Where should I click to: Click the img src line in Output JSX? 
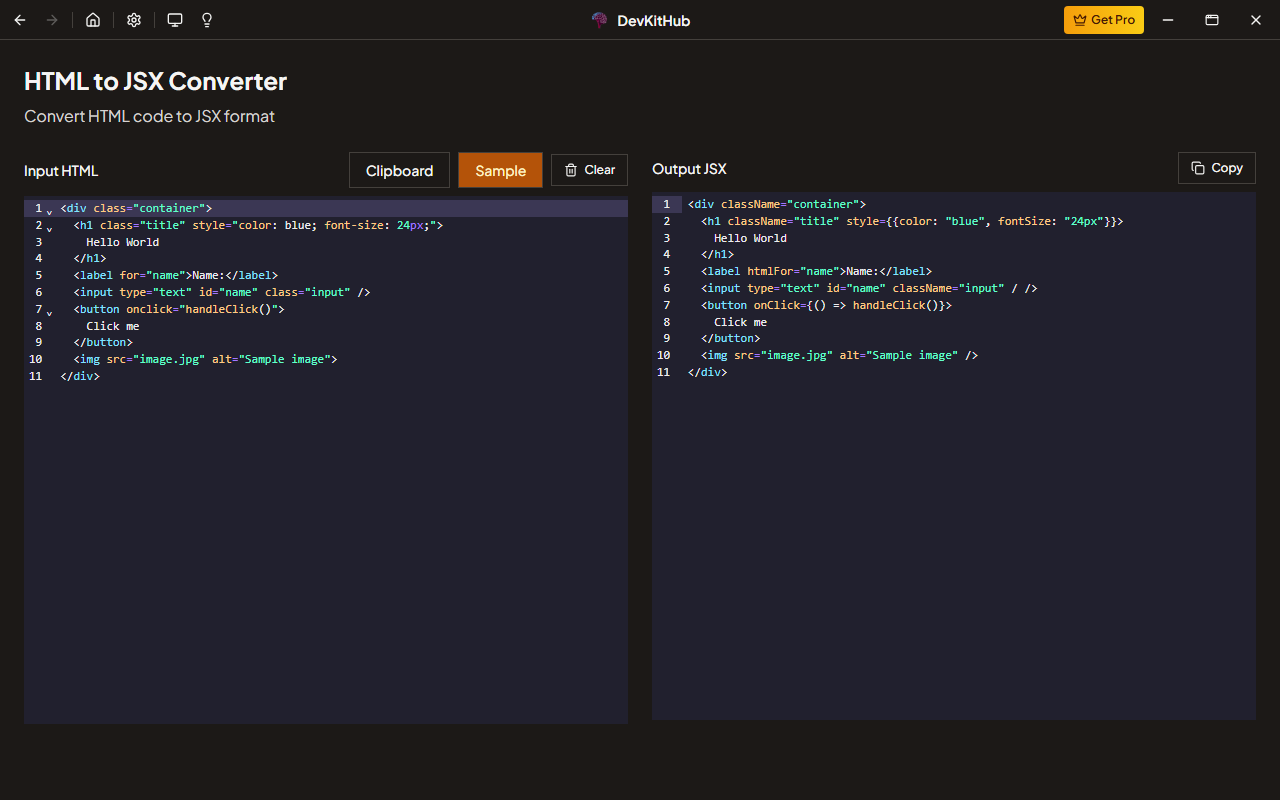839,355
